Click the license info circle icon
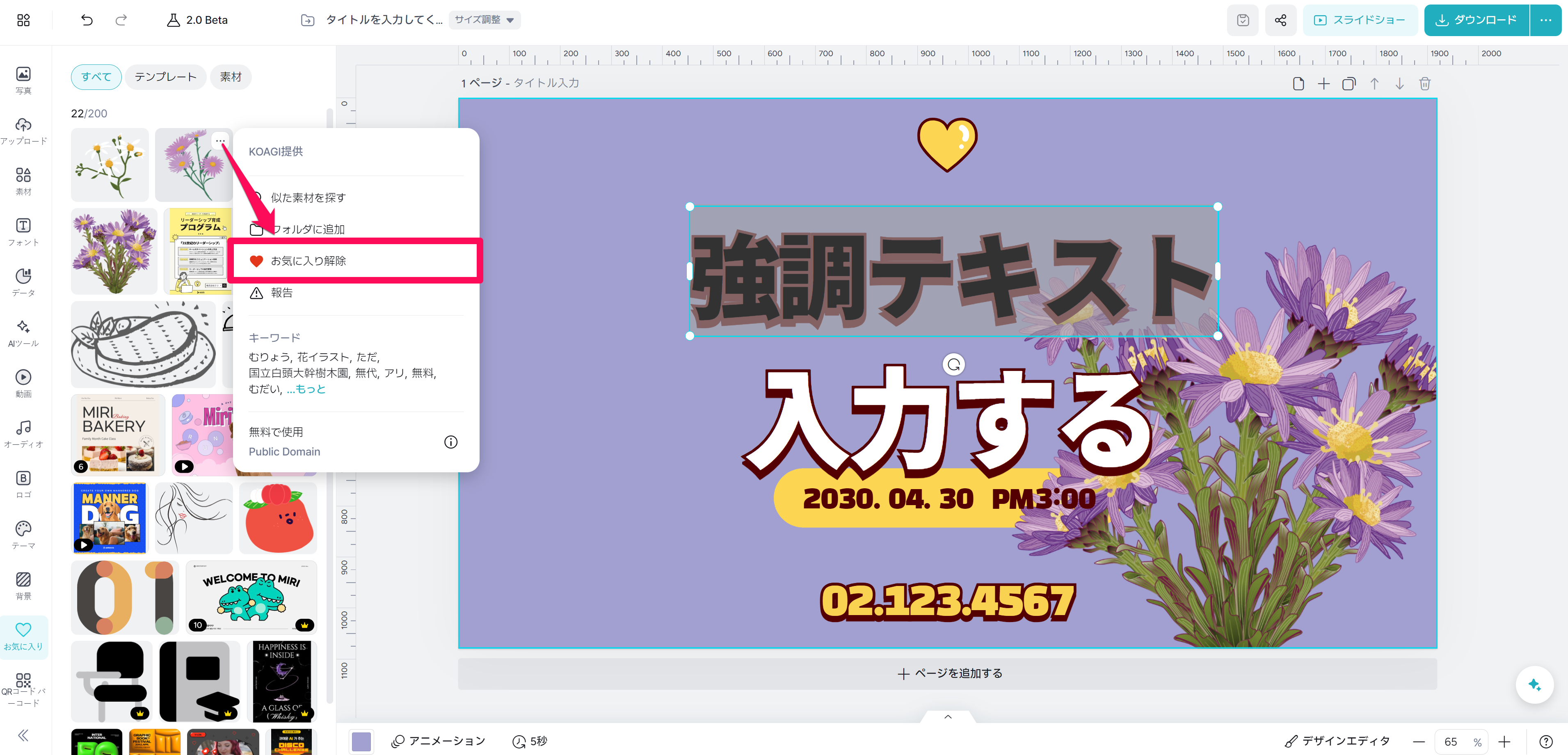This screenshot has height=755, width=1568. click(450, 442)
